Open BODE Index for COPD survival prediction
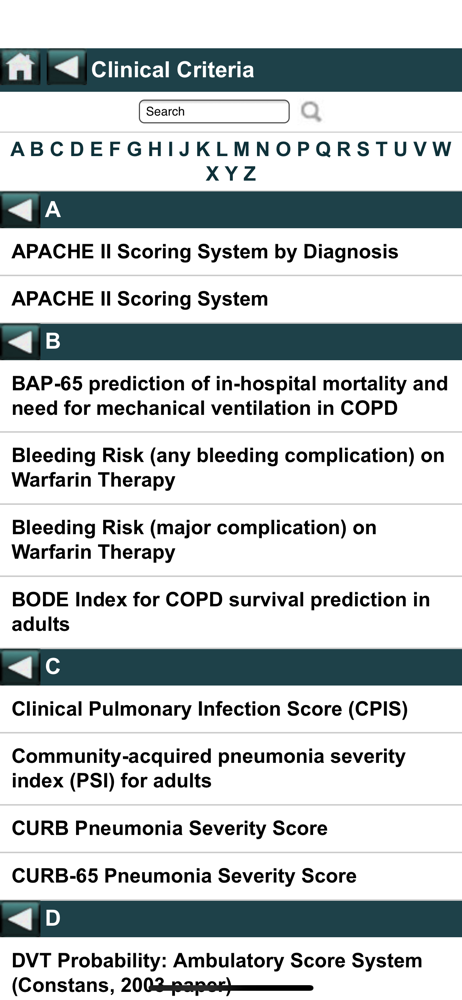 point(231,612)
